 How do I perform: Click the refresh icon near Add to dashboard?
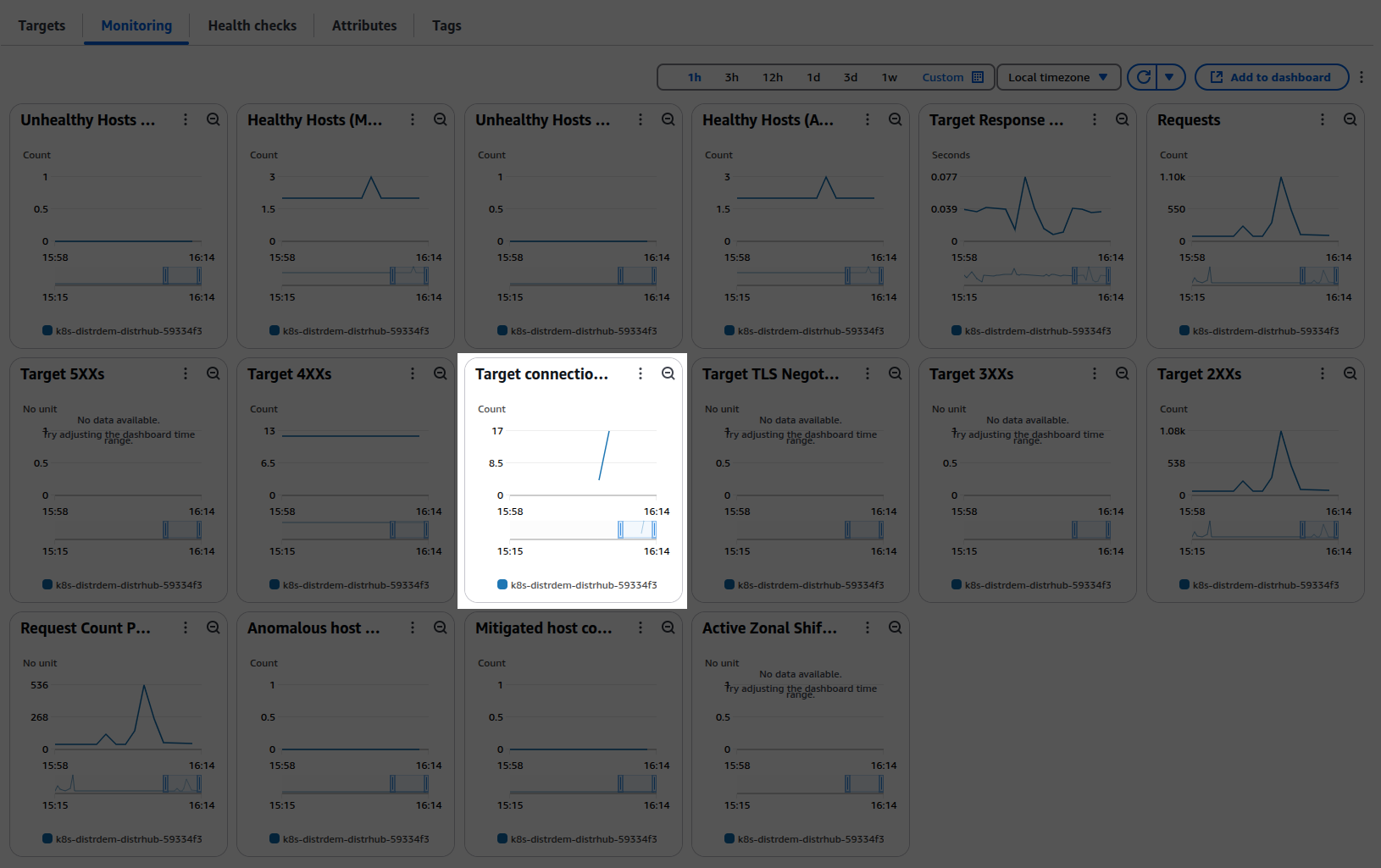(x=1143, y=76)
